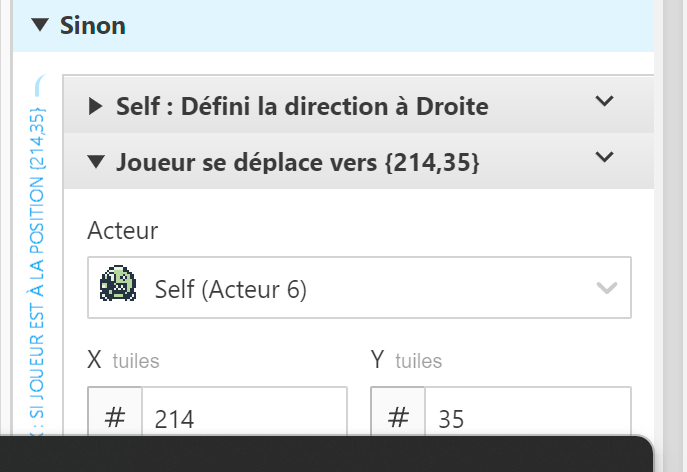Open chevron menu for Défini la direction event
Screen dimensions: 687x472
tap(603, 101)
